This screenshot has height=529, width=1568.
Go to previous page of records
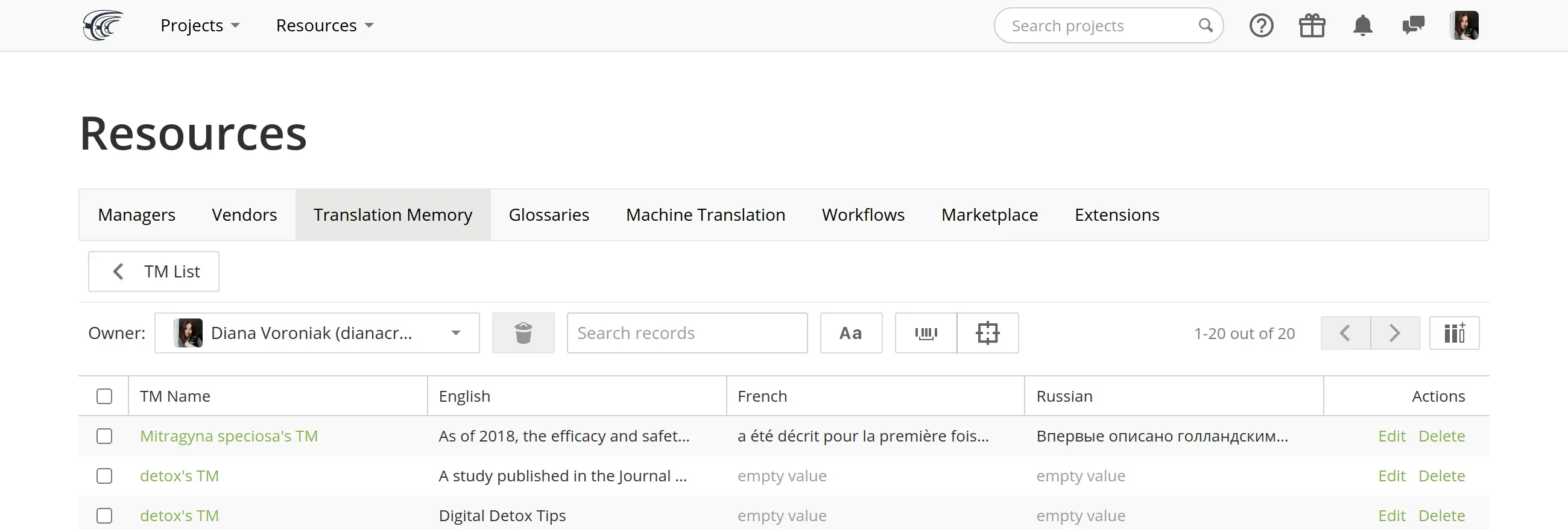[x=1345, y=333]
